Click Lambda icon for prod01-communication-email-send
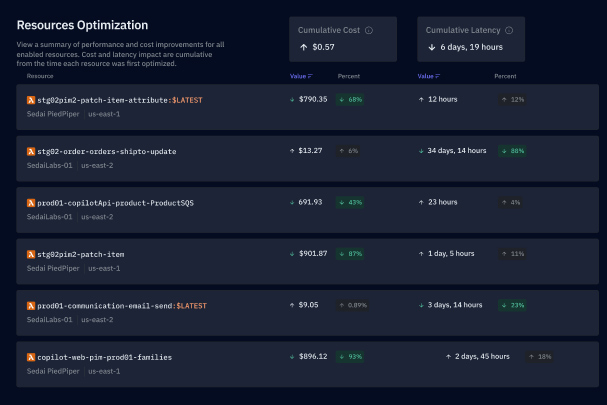The height and width of the screenshot is (405, 607). [x=31, y=305]
